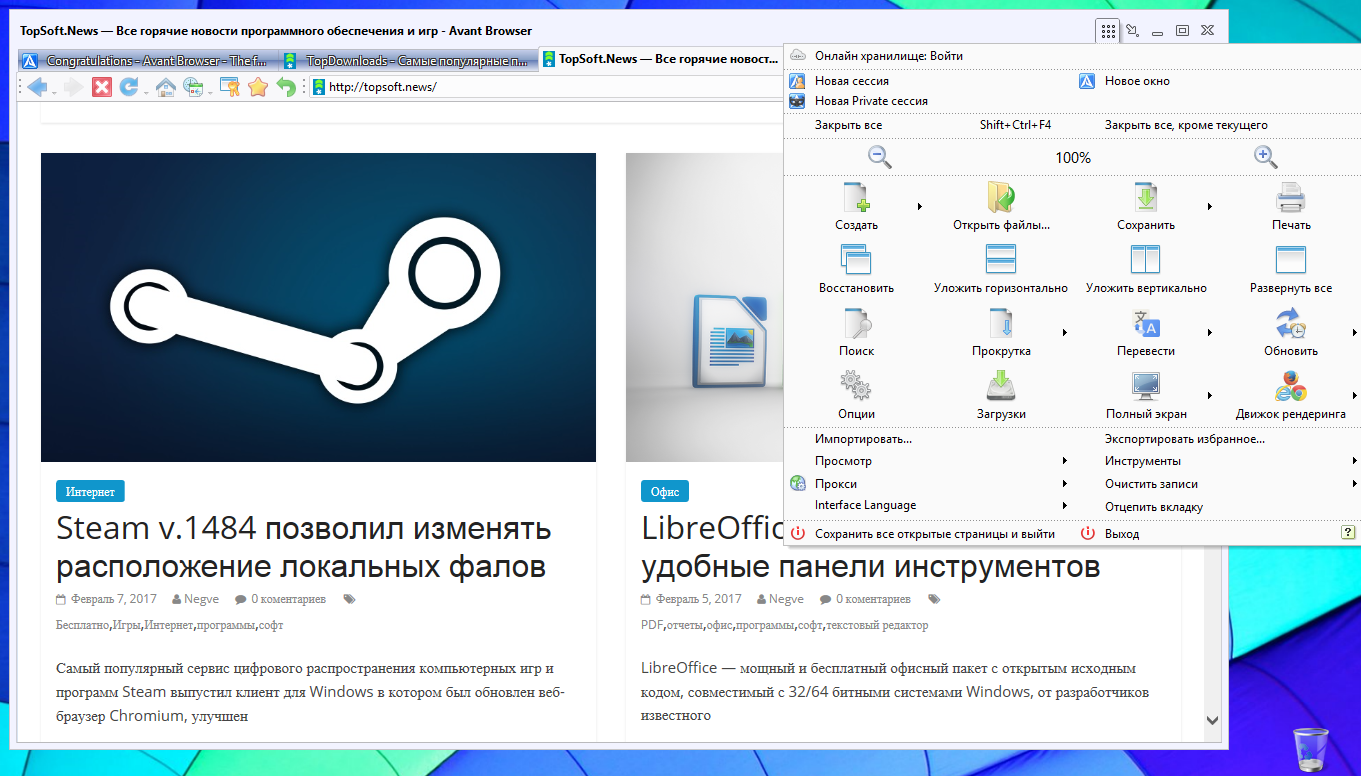Click the 100% zoom level value

point(1073,157)
